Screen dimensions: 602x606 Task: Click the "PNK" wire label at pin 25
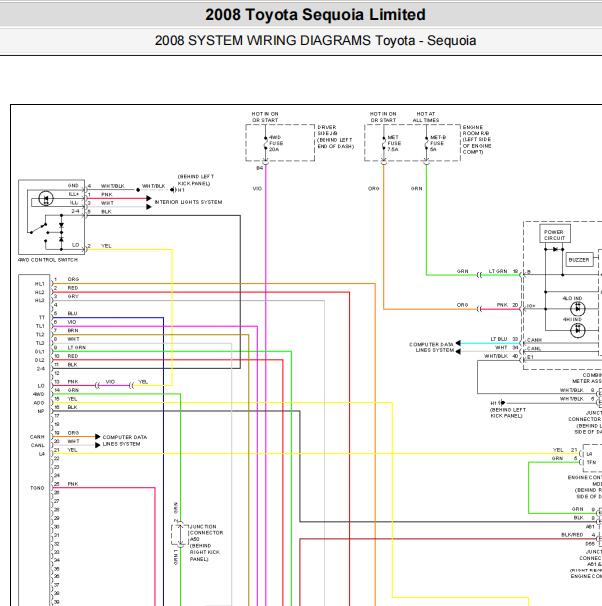[x=73, y=483]
